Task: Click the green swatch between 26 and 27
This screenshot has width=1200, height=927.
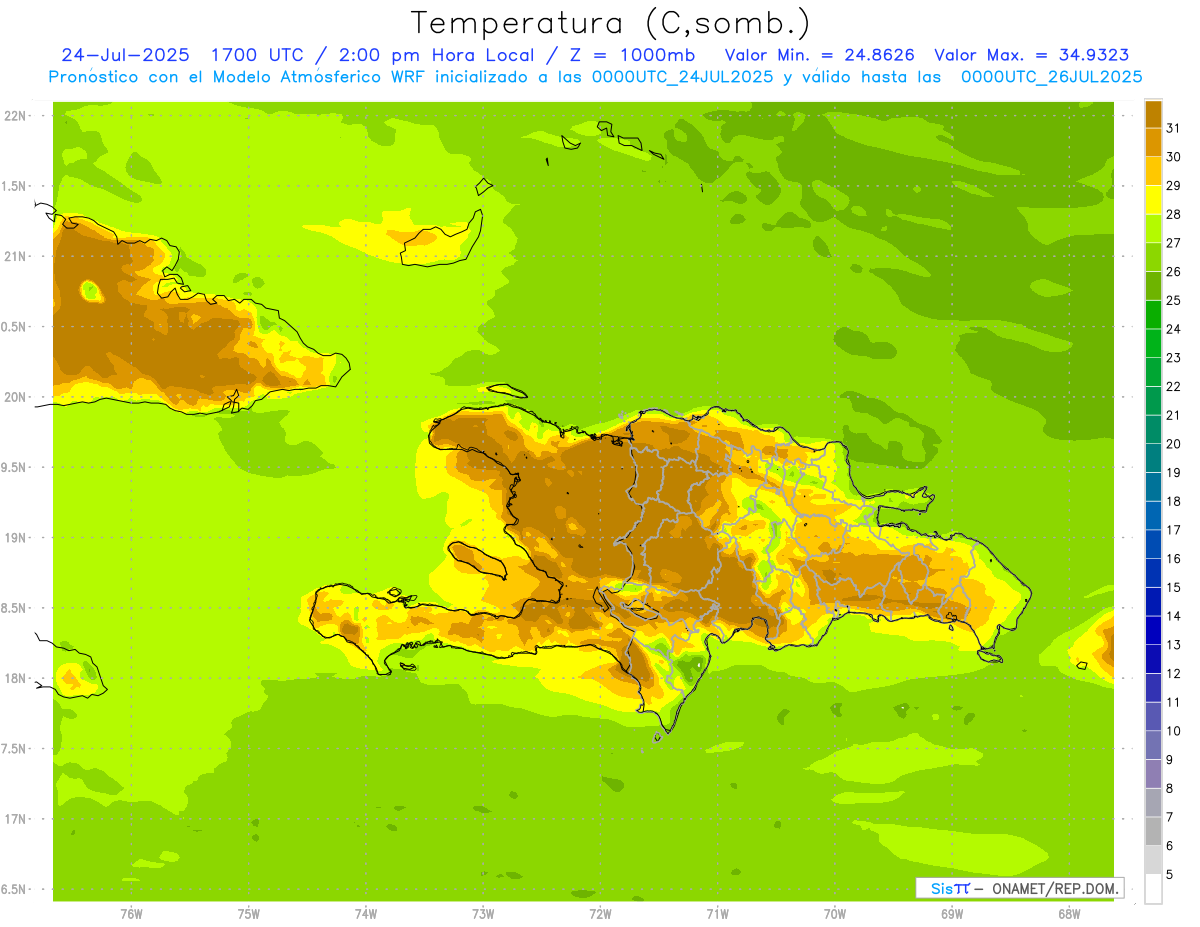Action: pos(1153,257)
